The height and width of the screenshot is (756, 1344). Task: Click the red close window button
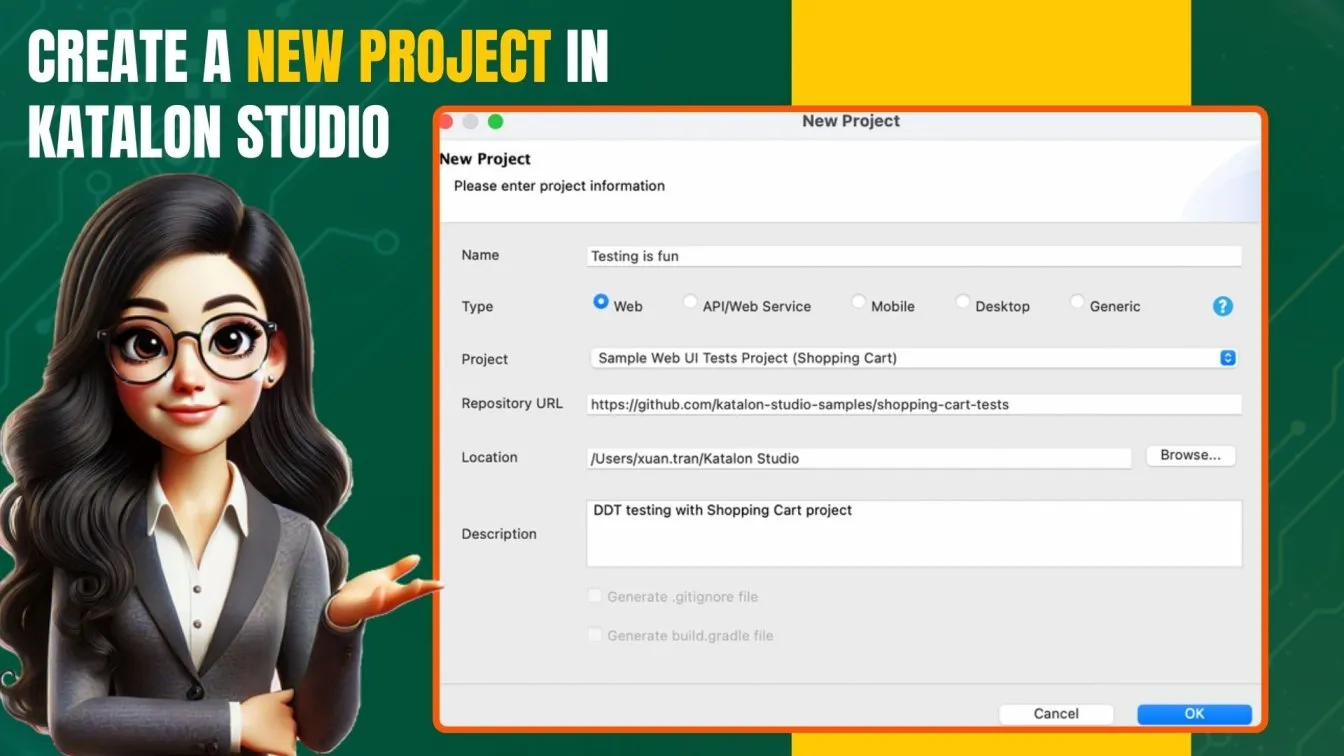coord(445,121)
